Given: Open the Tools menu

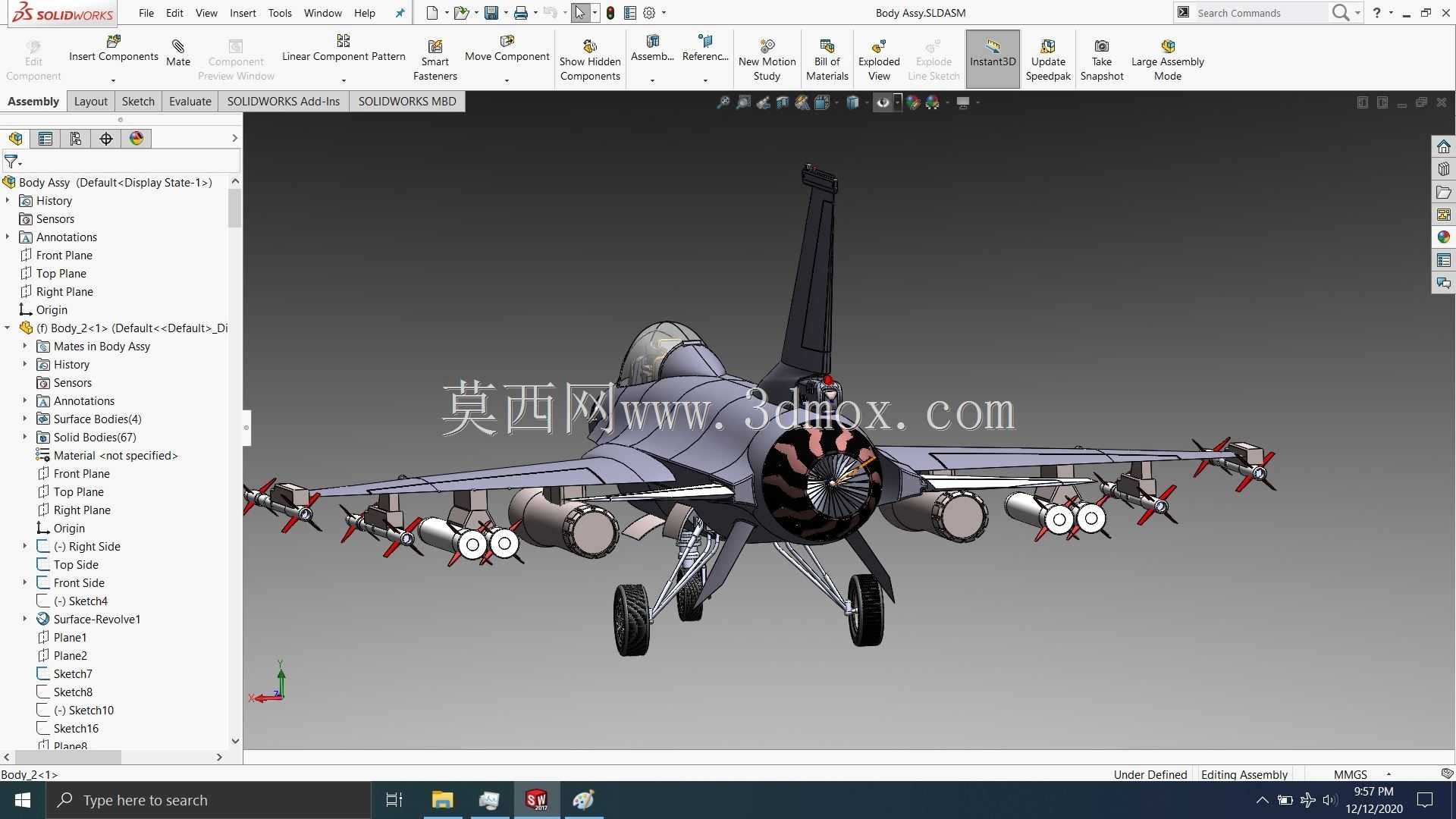Looking at the screenshot, I should 280,13.
